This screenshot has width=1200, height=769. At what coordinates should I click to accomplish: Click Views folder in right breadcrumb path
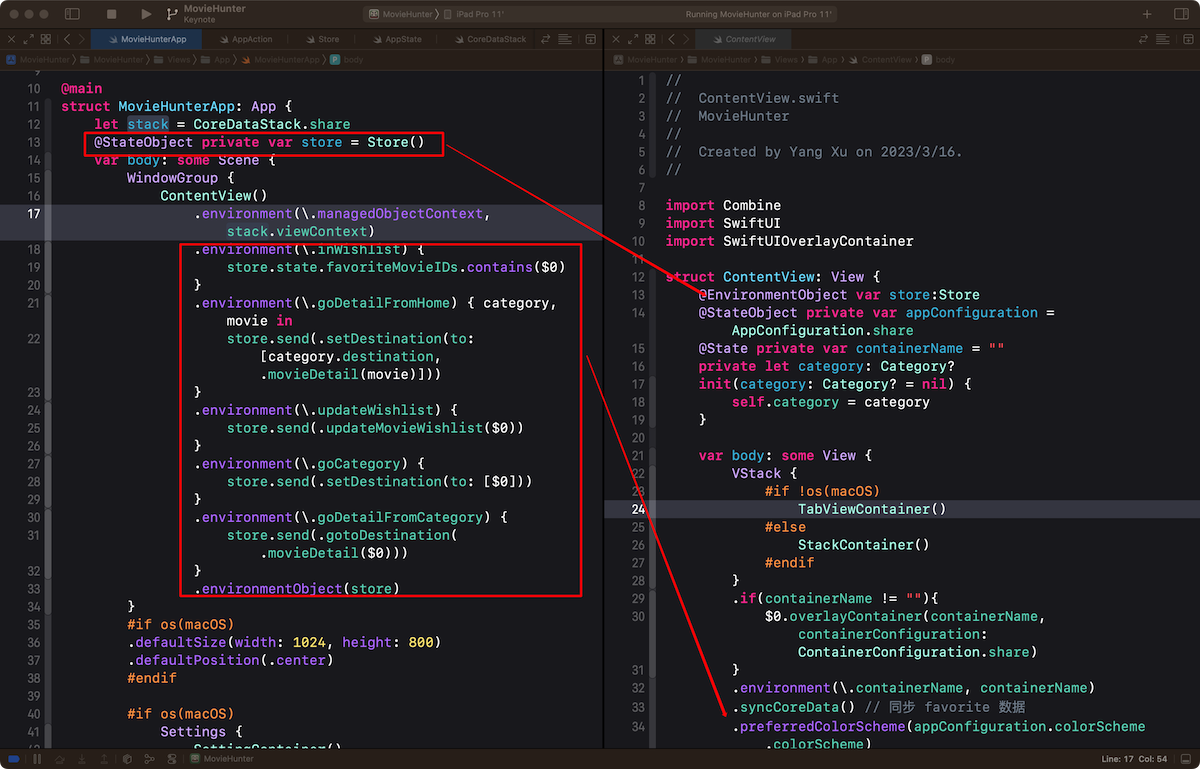click(x=785, y=60)
